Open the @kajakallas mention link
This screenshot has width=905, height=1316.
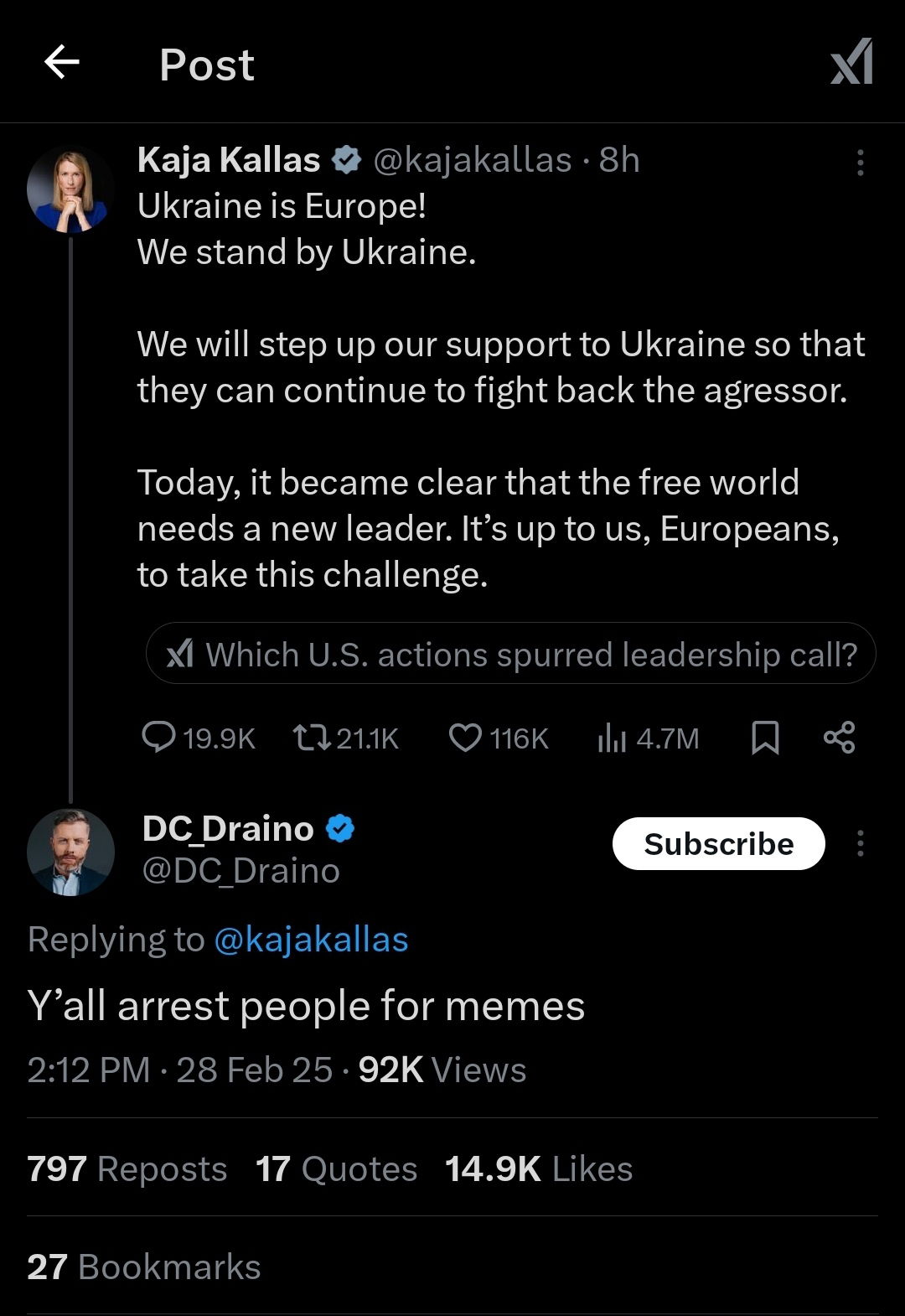pyautogui.click(x=311, y=940)
